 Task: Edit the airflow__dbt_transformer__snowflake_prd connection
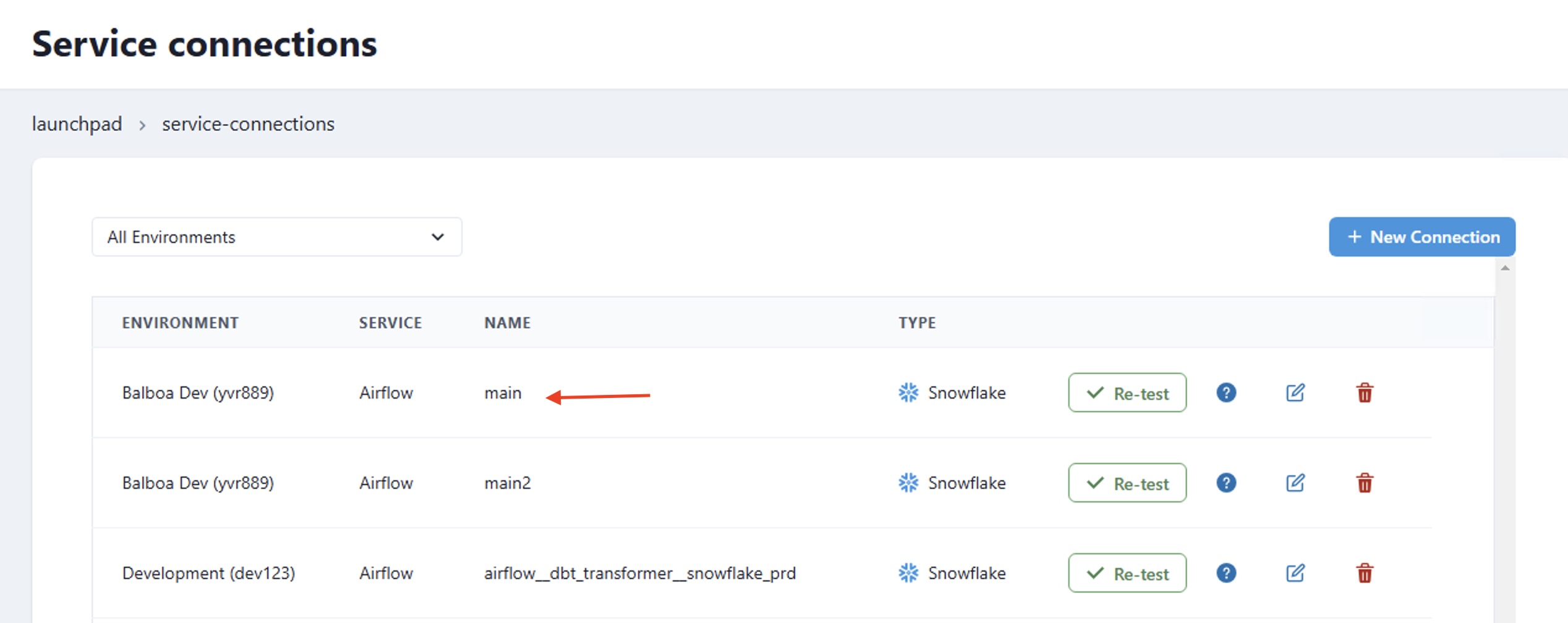click(x=1295, y=573)
